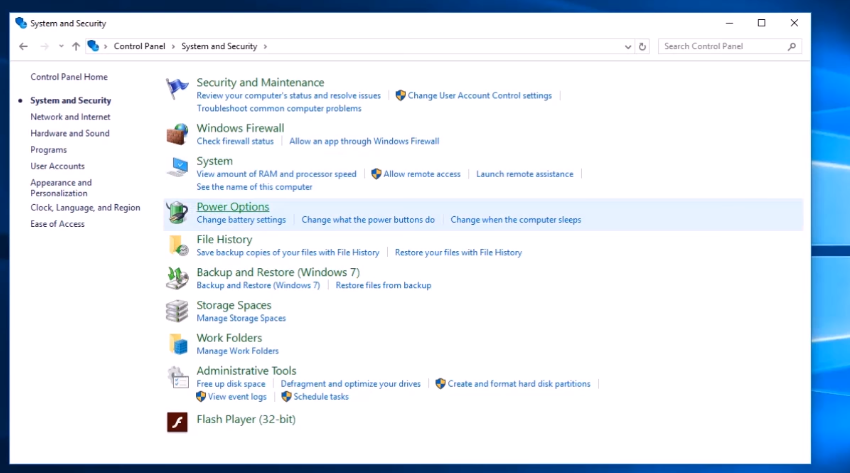Click the Administrative Tools icon
The image size is (850, 473).
tap(177, 377)
